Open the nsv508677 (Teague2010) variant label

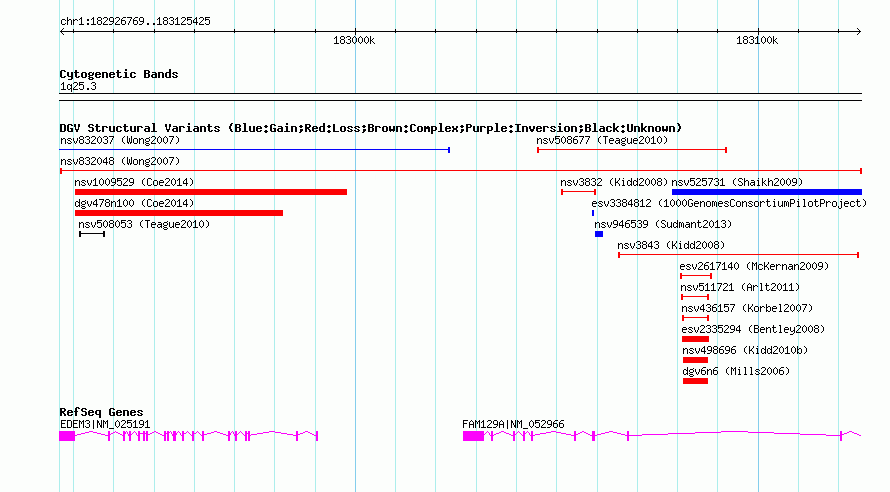[x=602, y=140]
